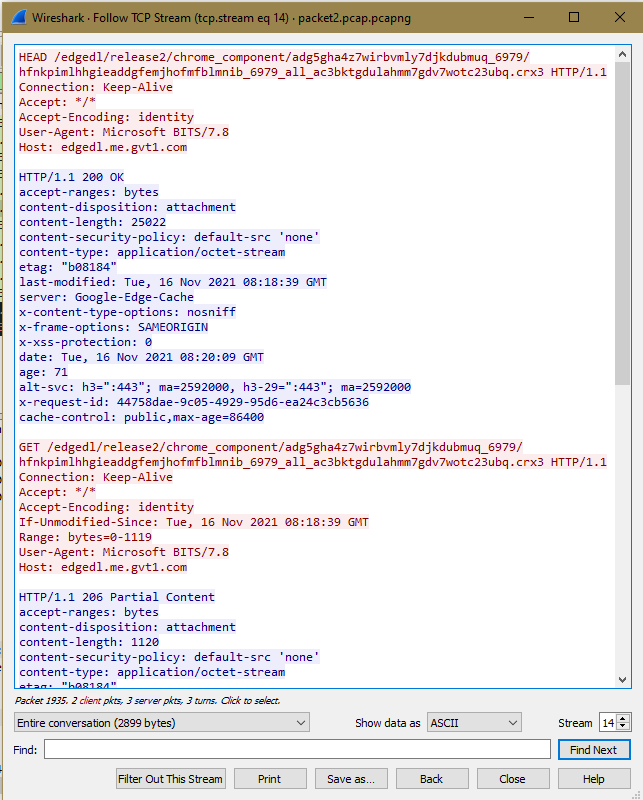Image resolution: width=643 pixels, height=800 pixels.
Task: Click the Wireshark fin icon in title bar
Action: [x=18, y=18]
